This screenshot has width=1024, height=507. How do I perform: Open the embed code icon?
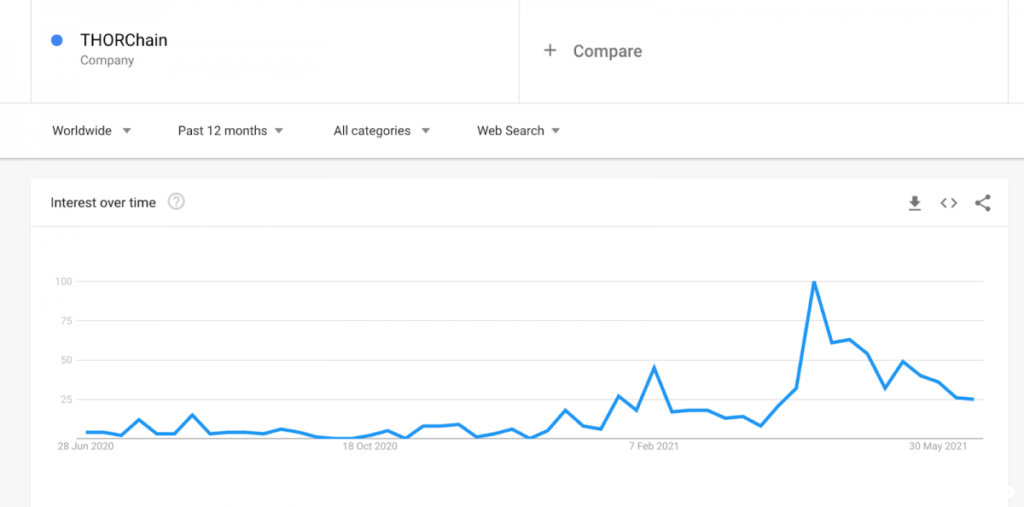(948, 203)
